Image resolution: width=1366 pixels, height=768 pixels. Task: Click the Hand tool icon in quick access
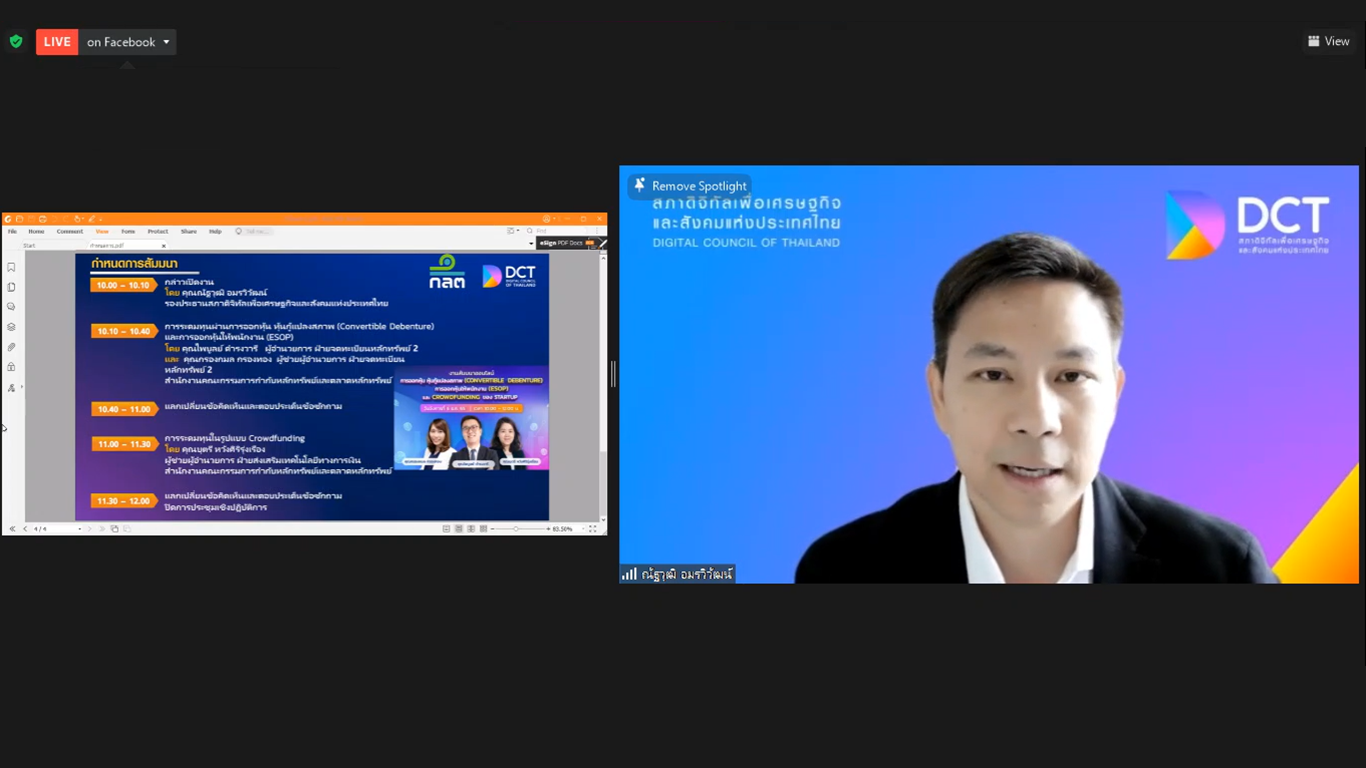coord(77,219)
